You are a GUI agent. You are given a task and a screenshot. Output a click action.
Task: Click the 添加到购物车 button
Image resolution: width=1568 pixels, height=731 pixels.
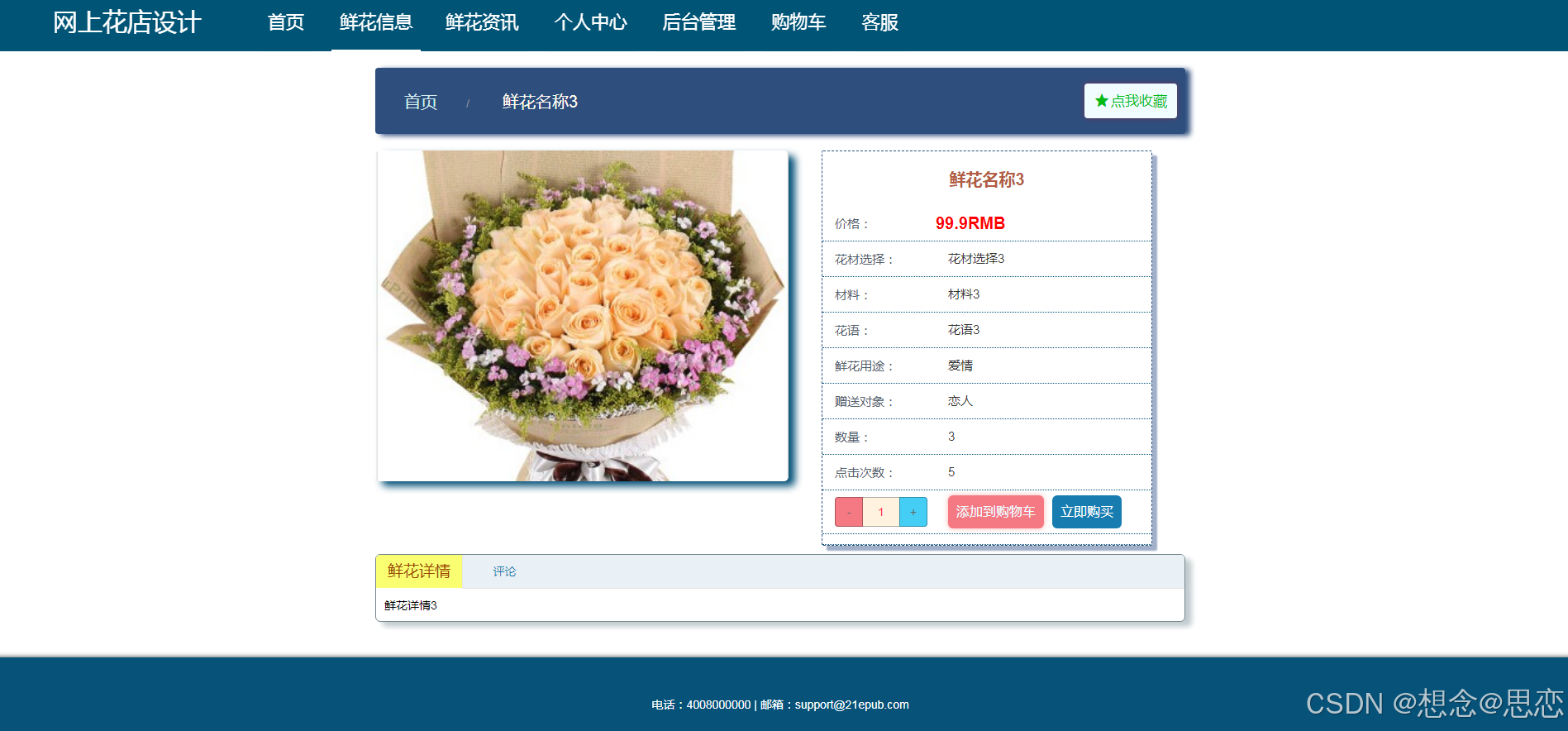[996, 512]
